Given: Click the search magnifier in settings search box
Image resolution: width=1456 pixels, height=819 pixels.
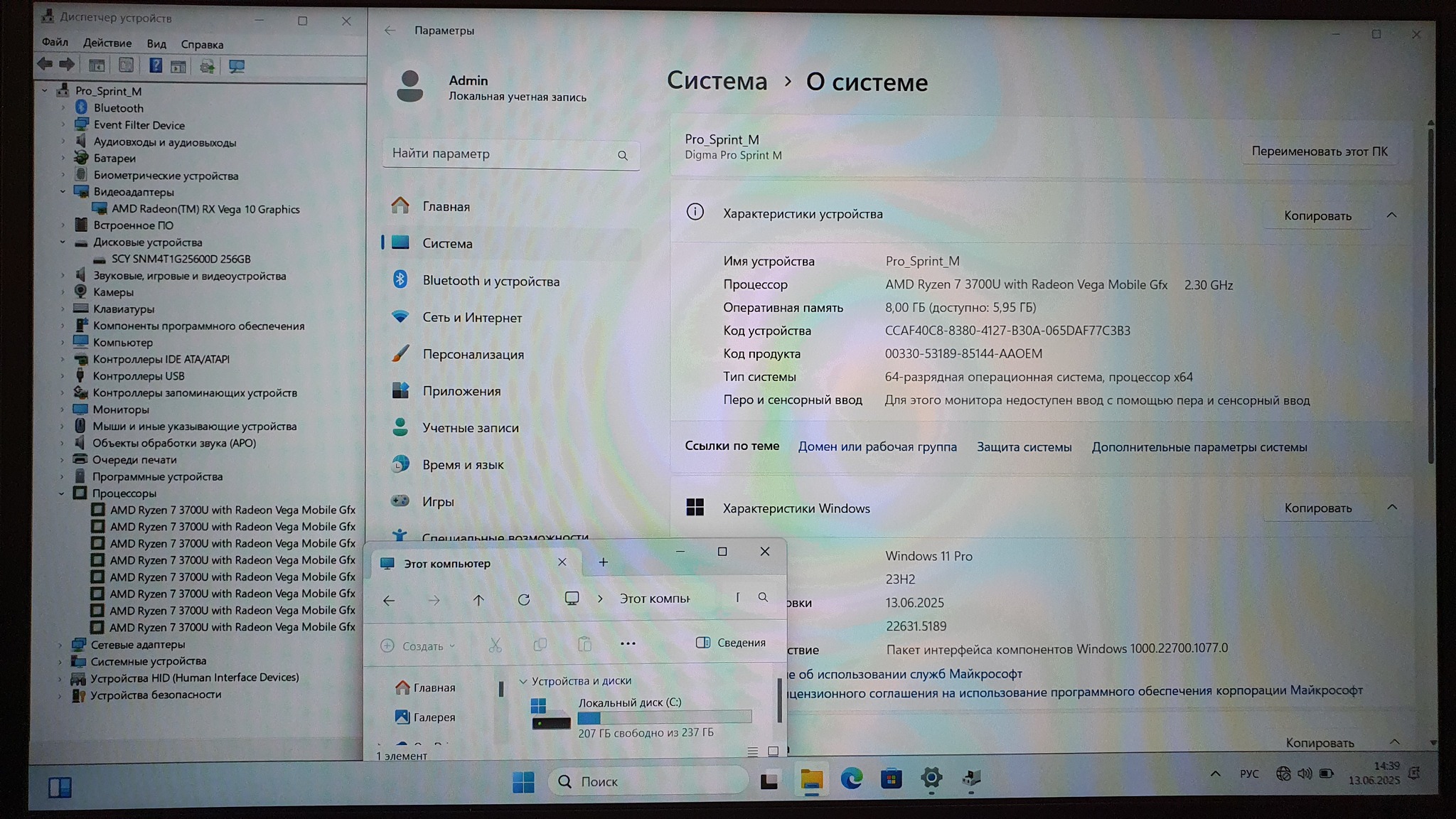Looking at the screenshot, I should [623, 155].
